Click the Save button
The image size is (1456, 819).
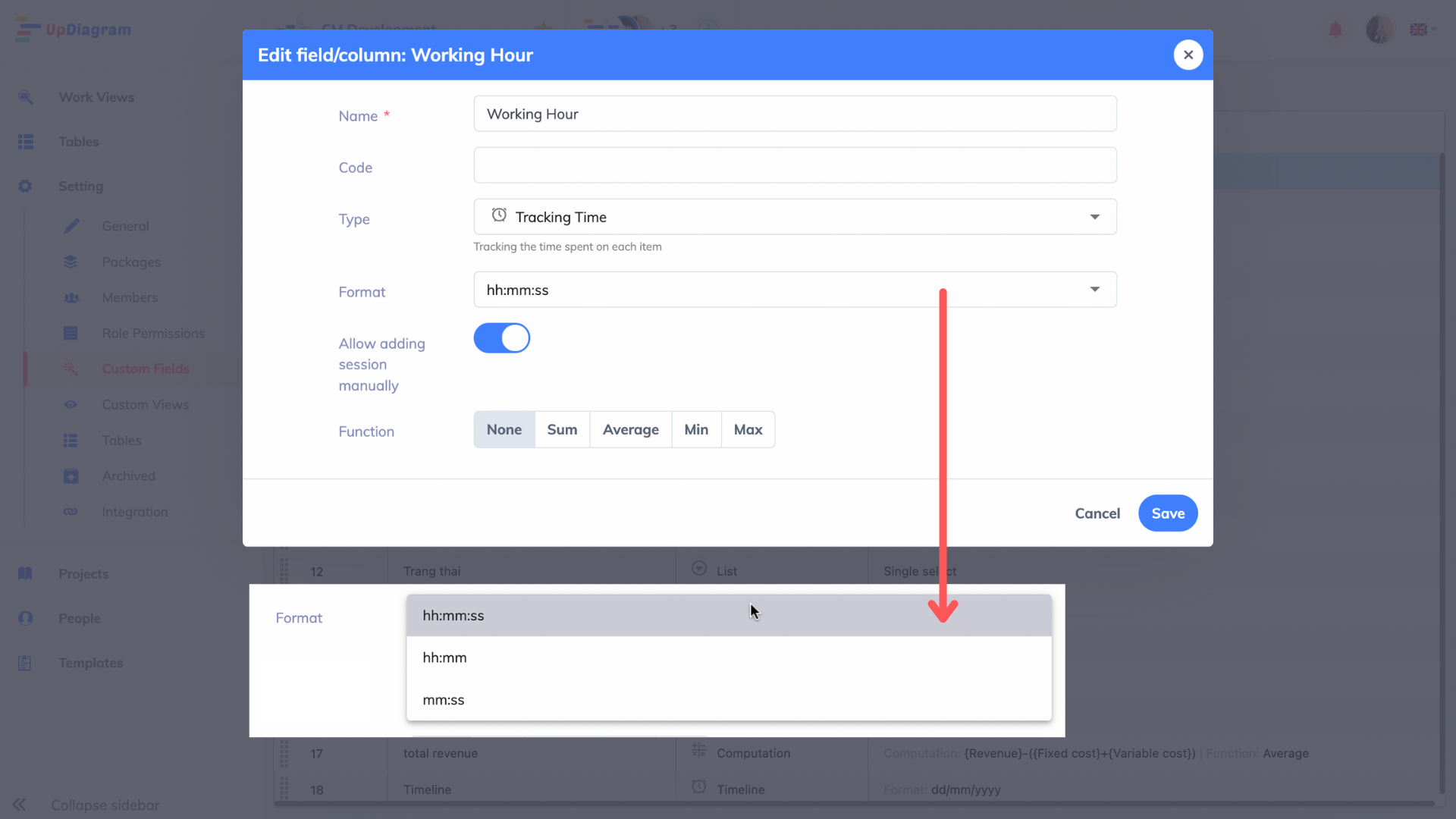click(1168, 513)
